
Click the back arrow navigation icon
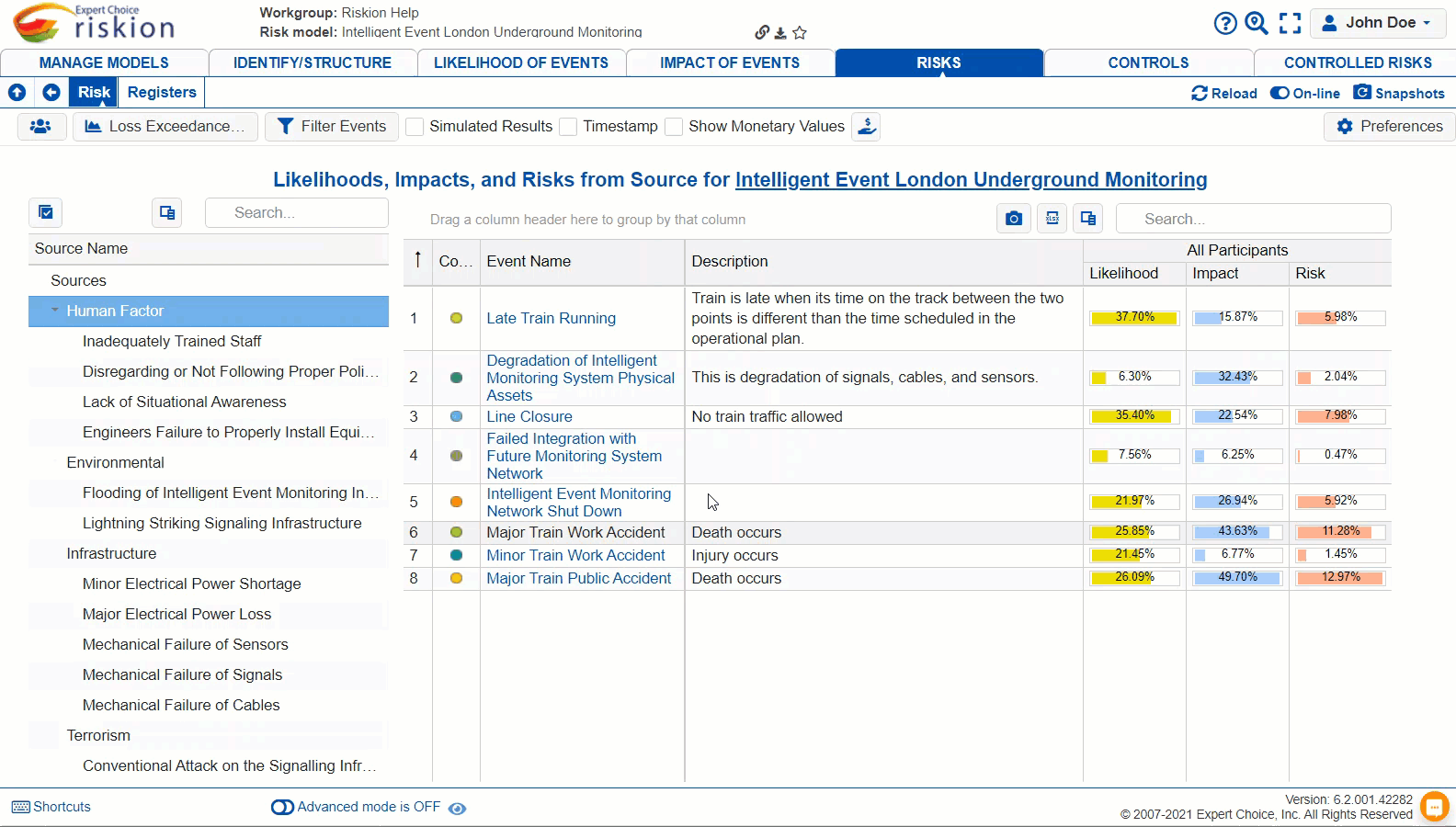(51, 93)
